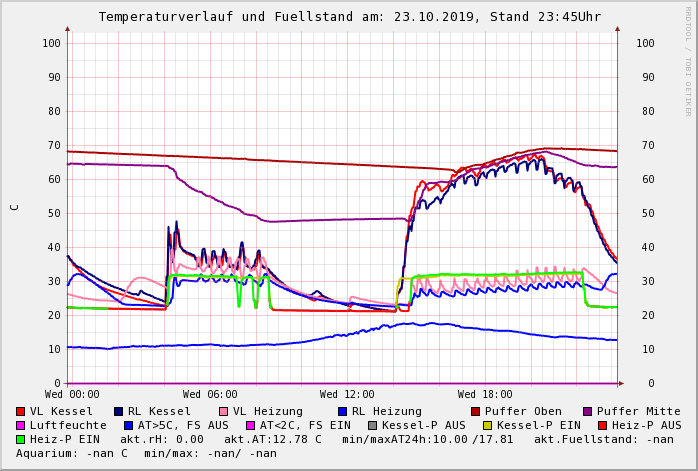Click the purple Puffer Mitte swatch

(x=588, y=411)
